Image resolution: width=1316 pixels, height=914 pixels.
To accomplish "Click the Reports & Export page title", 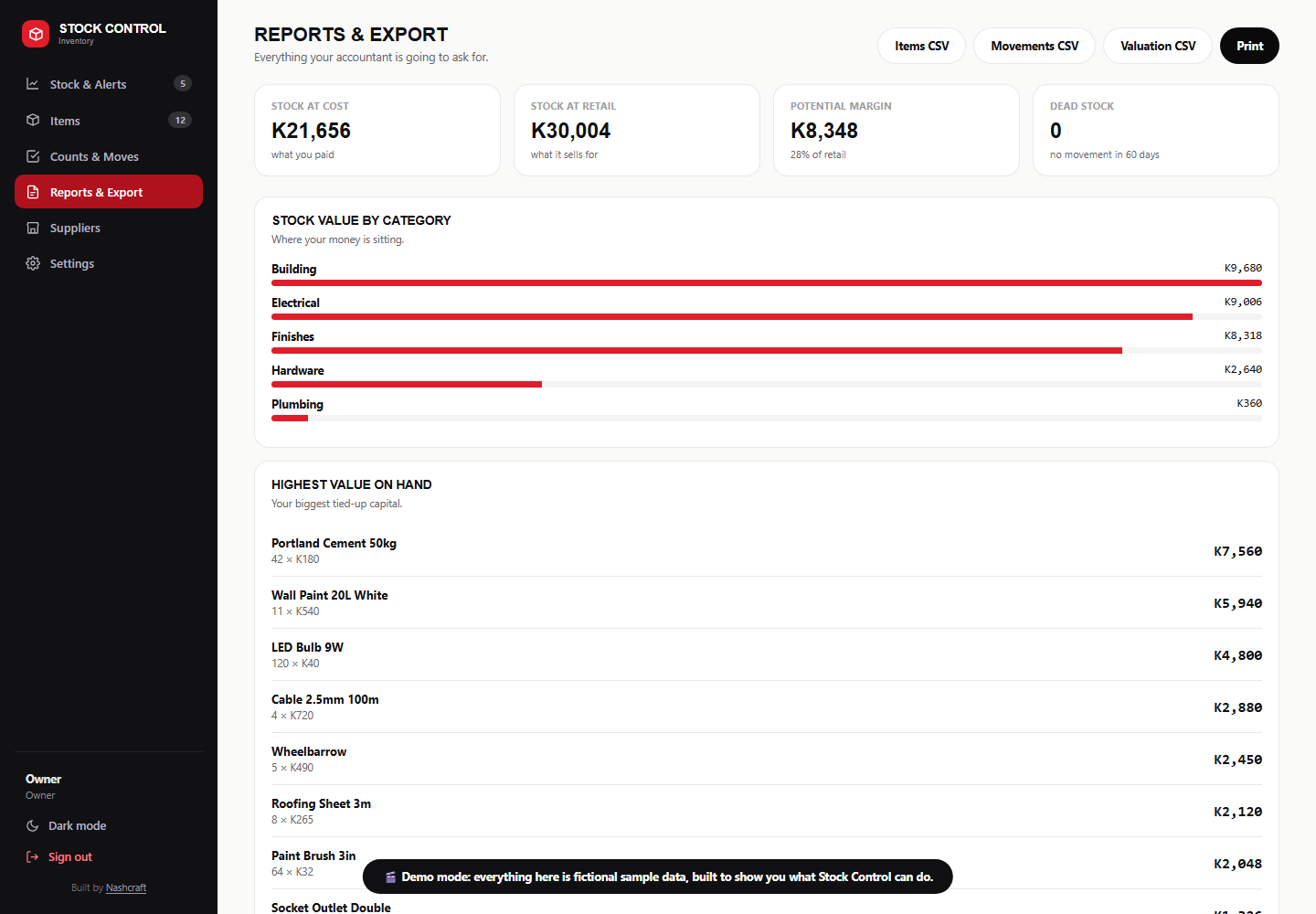I will [x=351, y=35].
